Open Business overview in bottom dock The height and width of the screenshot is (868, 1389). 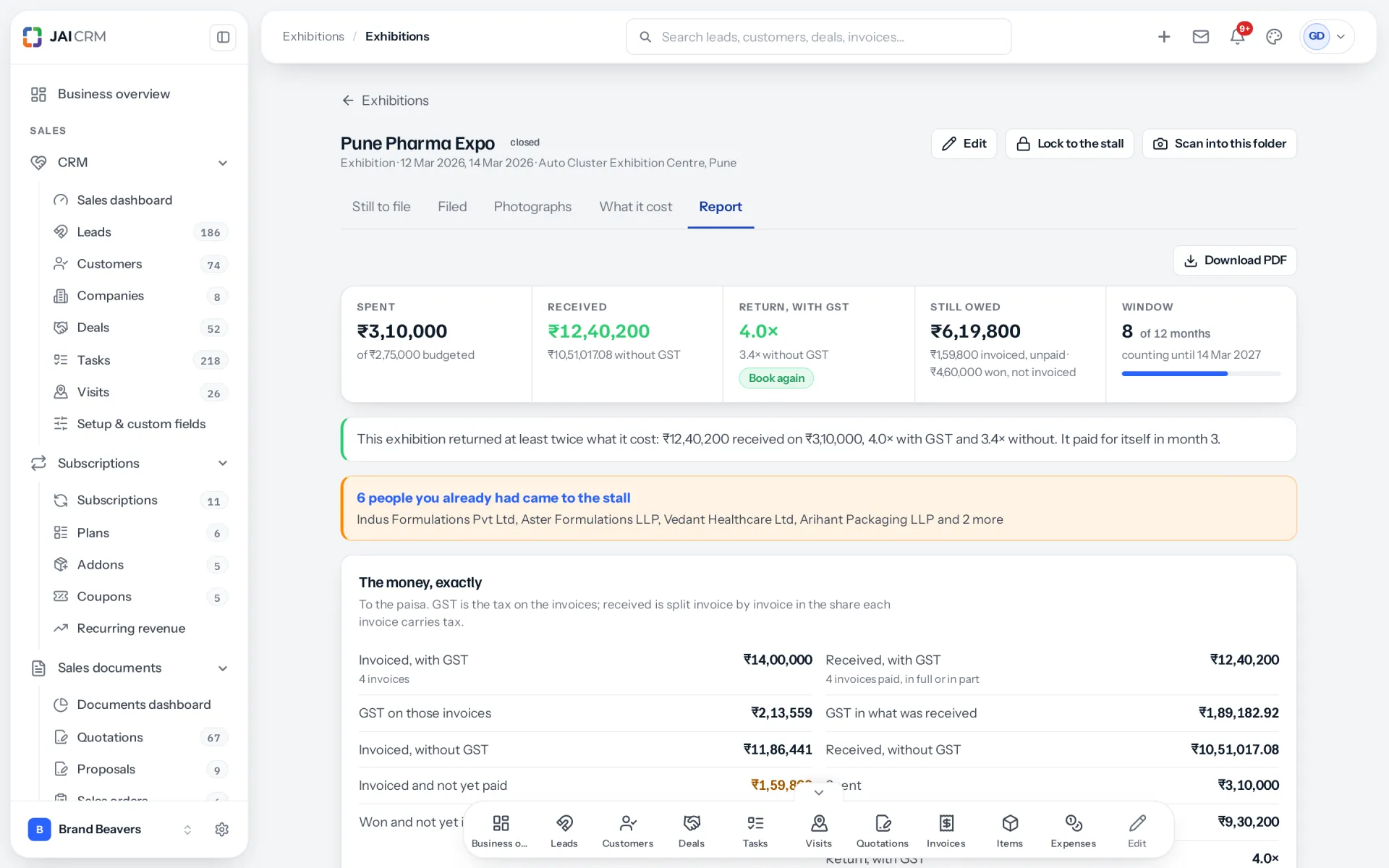pyautogui.click(x=500, y=830)
